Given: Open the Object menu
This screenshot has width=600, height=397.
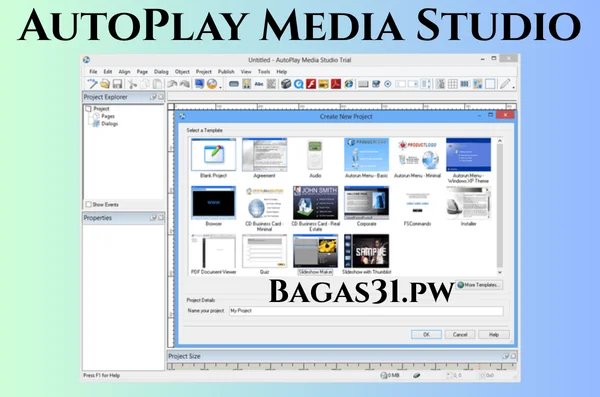Looking at the screenshot, I should tap(182, 72).
